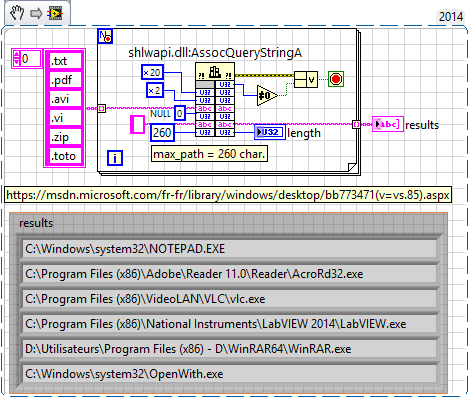
Task: Click the not-equal-to-zero comparison triangle
Action: [x=267, y=96]
